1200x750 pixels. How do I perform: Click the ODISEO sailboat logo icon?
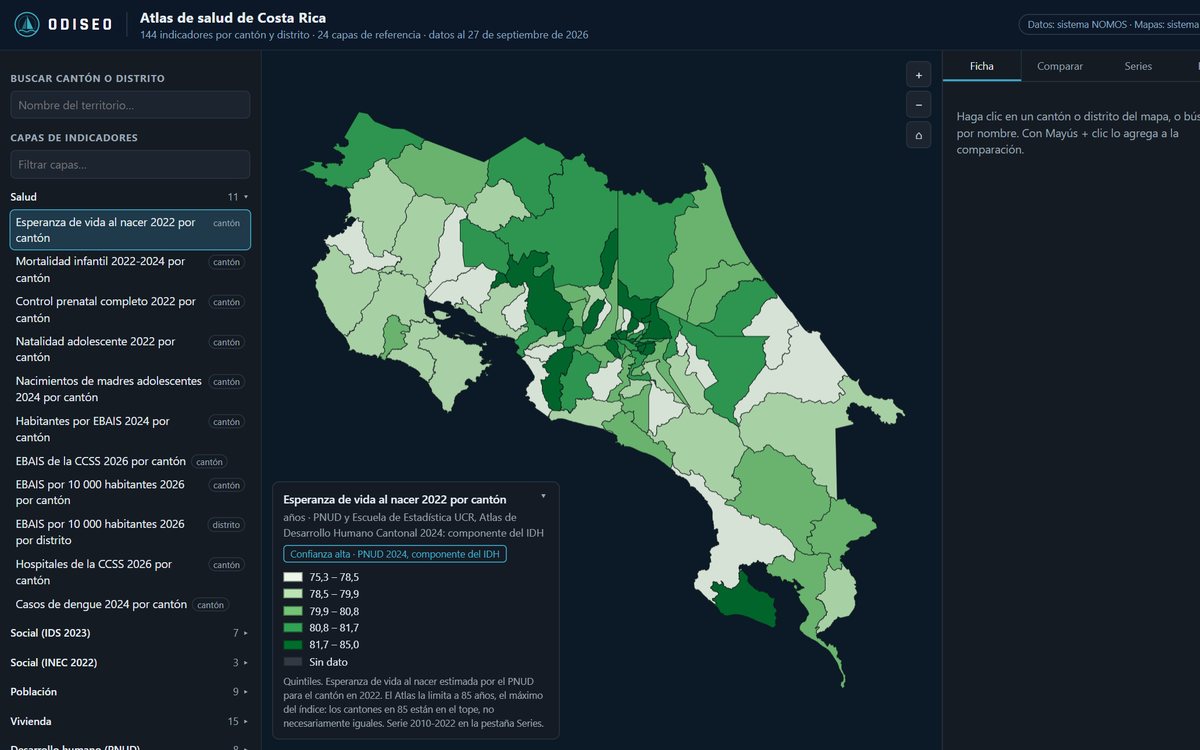26,24
